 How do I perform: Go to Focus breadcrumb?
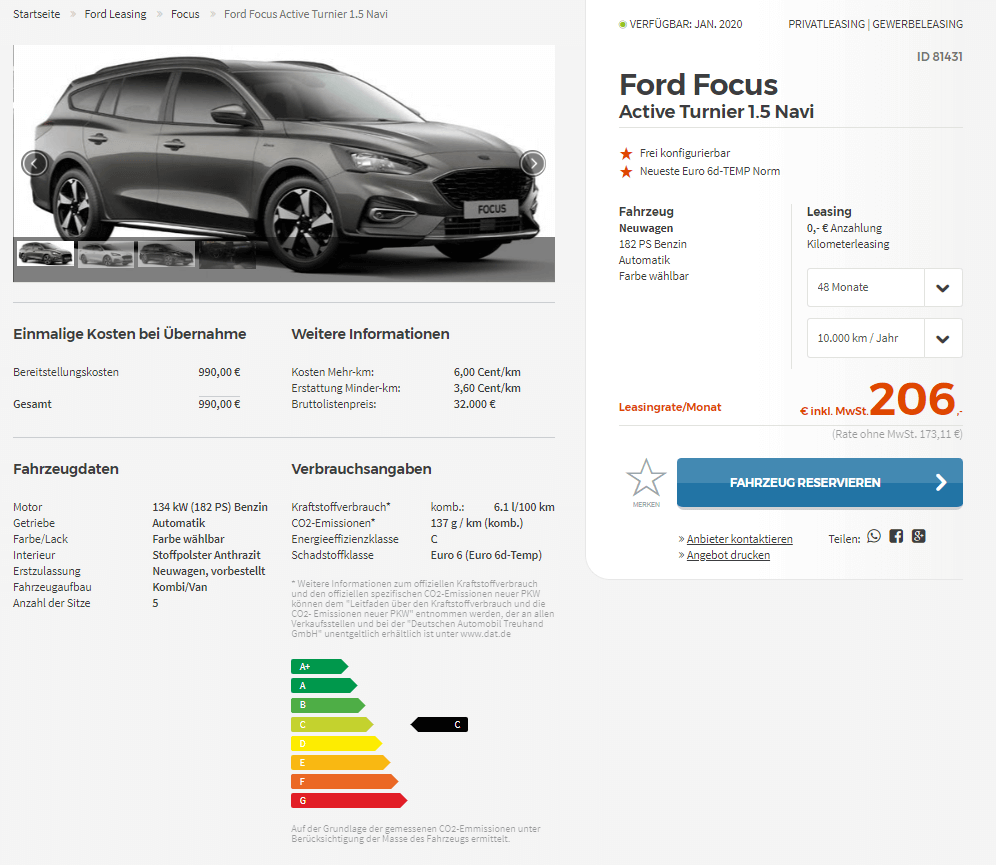click(185, 14)
